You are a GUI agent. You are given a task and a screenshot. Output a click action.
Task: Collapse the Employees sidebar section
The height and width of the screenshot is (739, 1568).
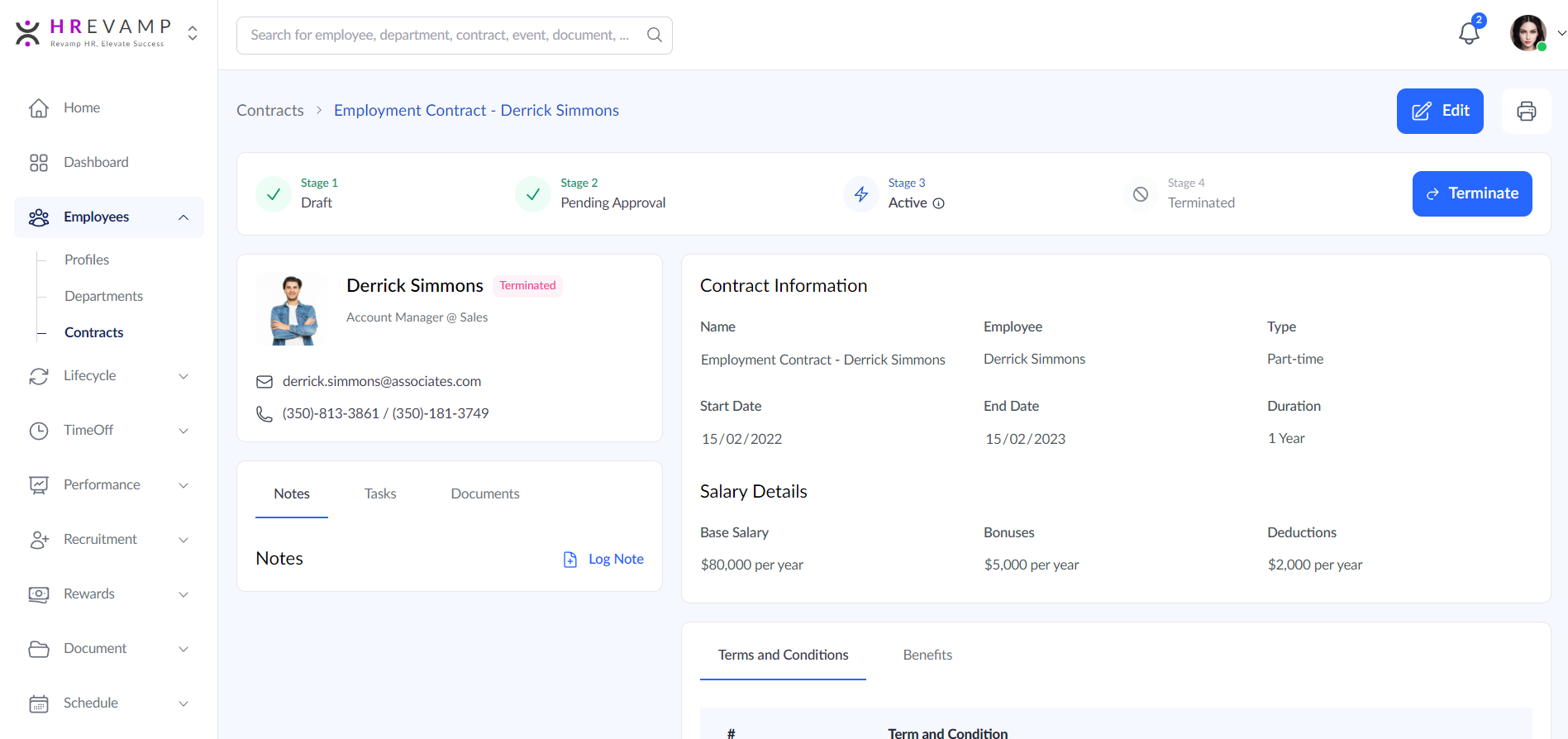(183, 217)
